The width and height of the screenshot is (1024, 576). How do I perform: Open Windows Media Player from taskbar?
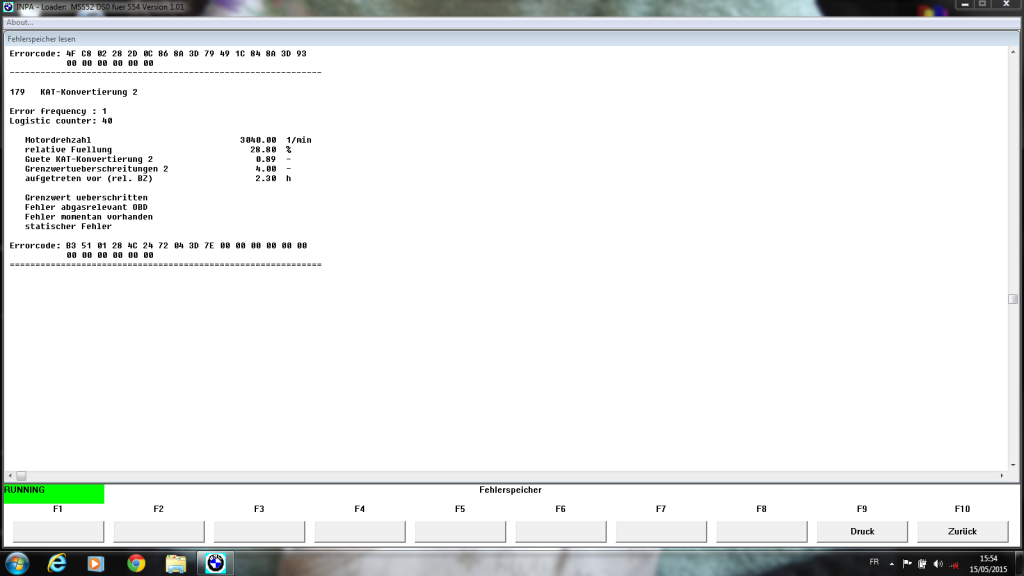pos(95,563)
